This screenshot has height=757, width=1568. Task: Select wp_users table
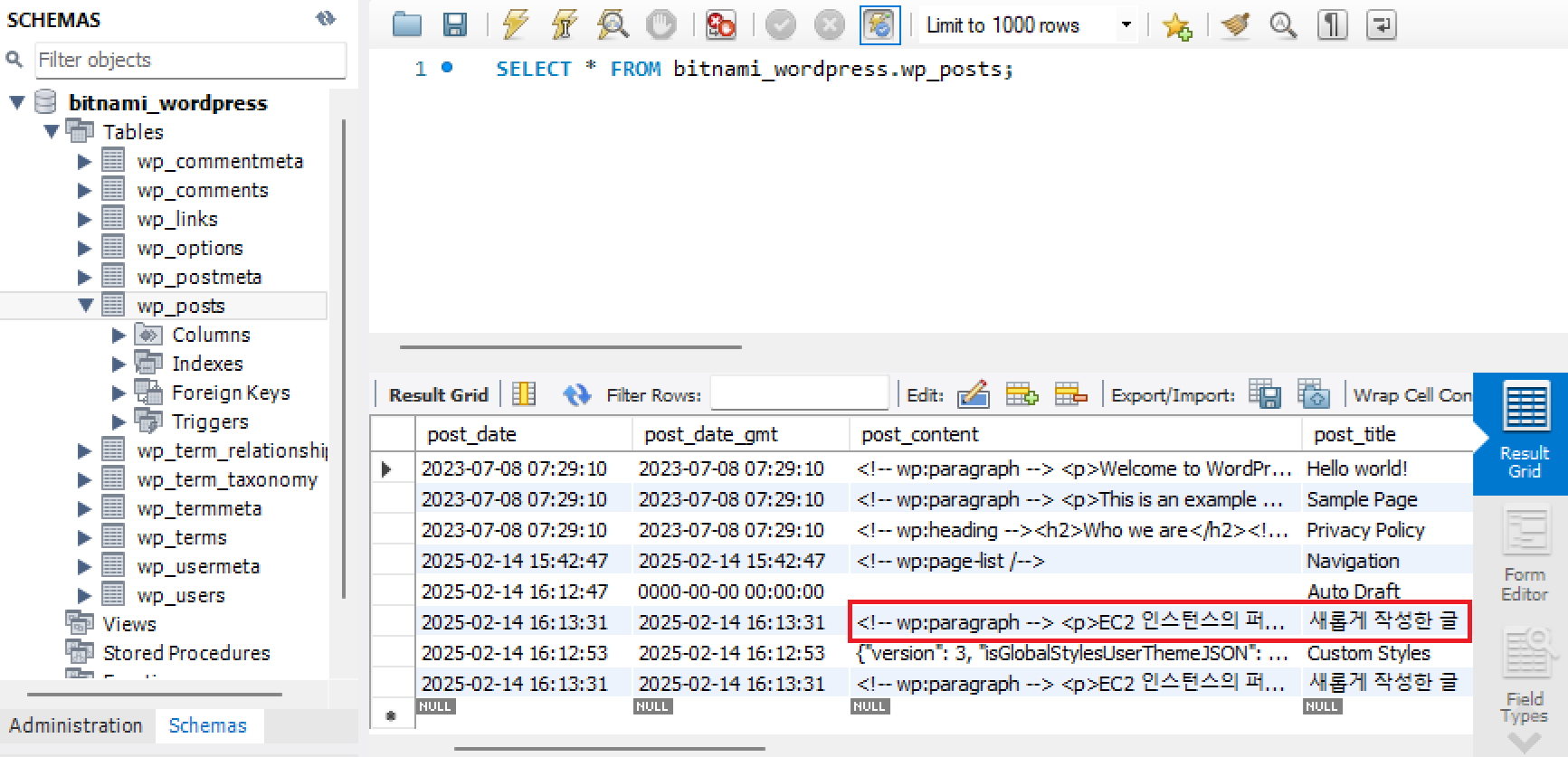[x=181, y=595]
